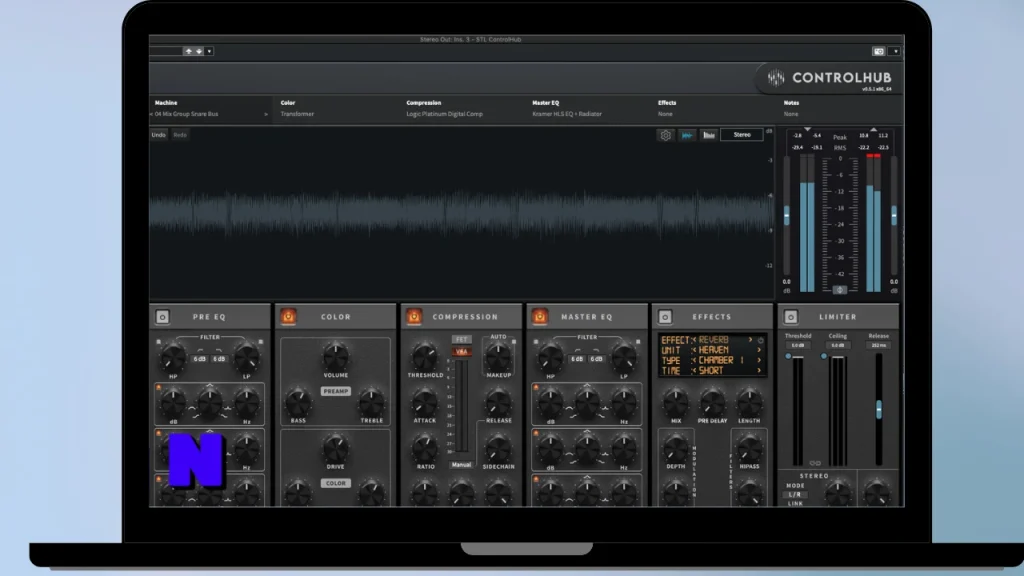Screen dimensions: 1024x576
Task: Go to previous Machine preset arrow
Action: (152, 114)
